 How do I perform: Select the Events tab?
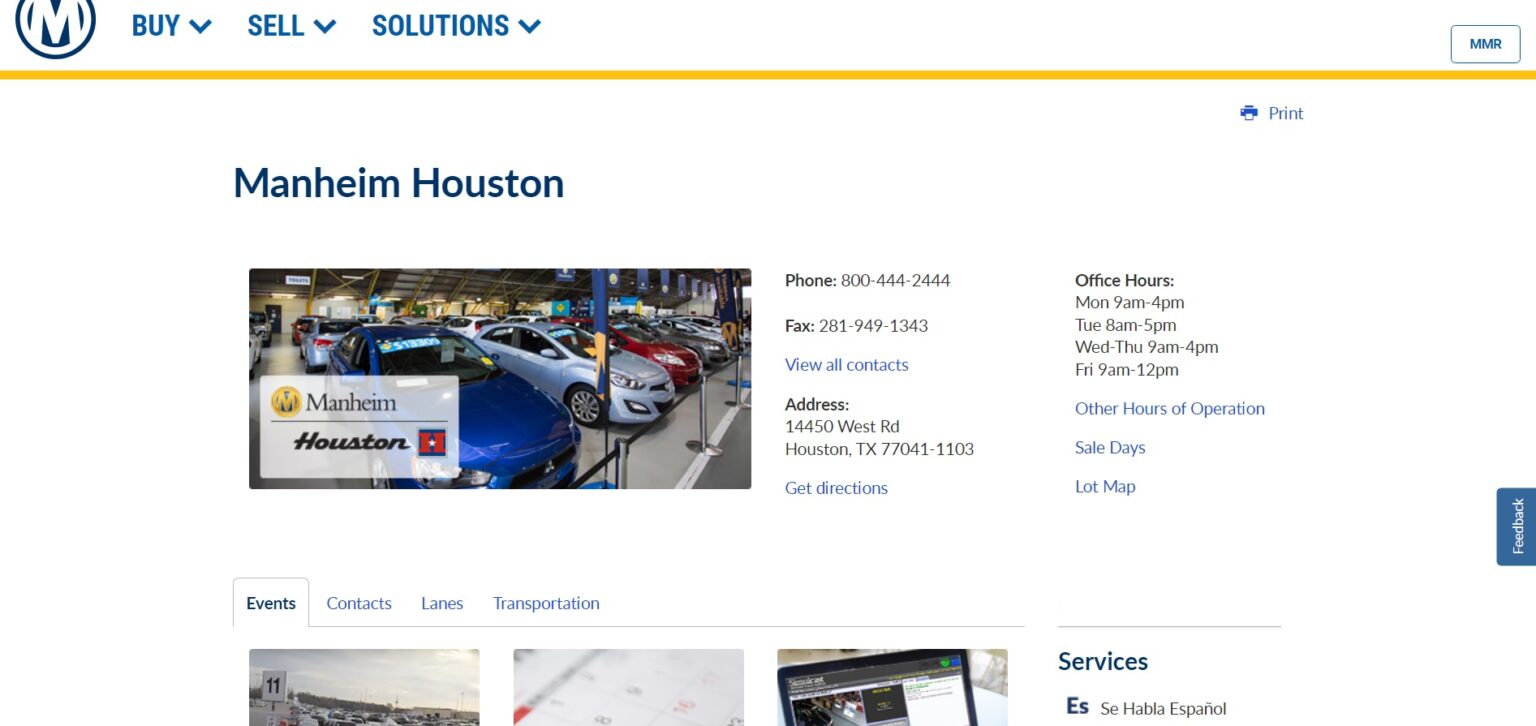click(x=270, y=603)
